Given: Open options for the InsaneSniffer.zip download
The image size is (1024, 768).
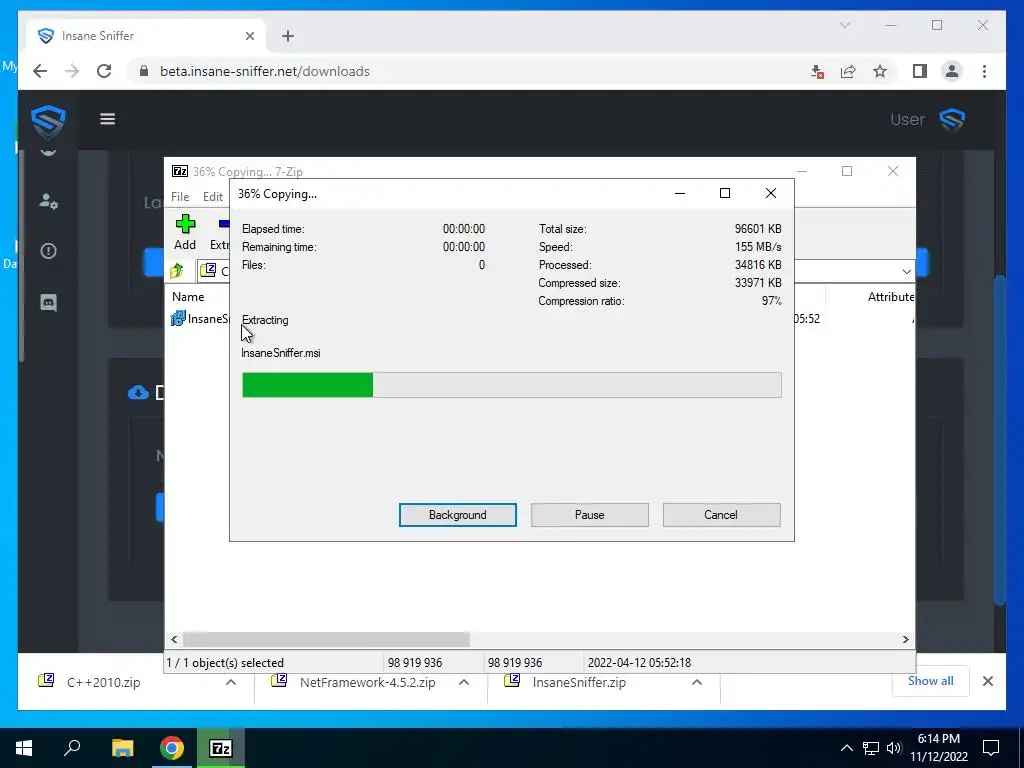Looking at the screenshot, I should point(697,682).
